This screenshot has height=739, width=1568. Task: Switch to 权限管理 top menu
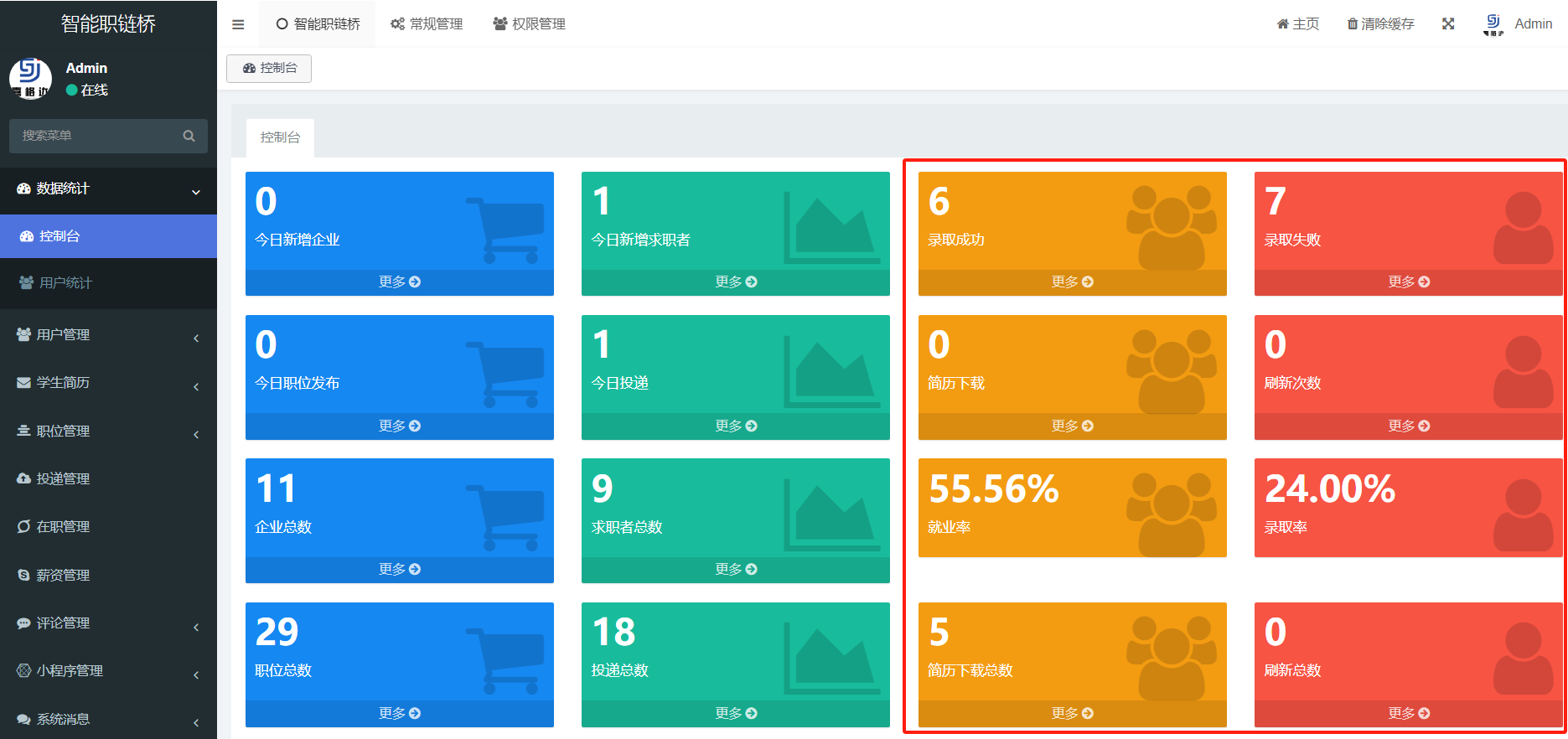(529, 24)
